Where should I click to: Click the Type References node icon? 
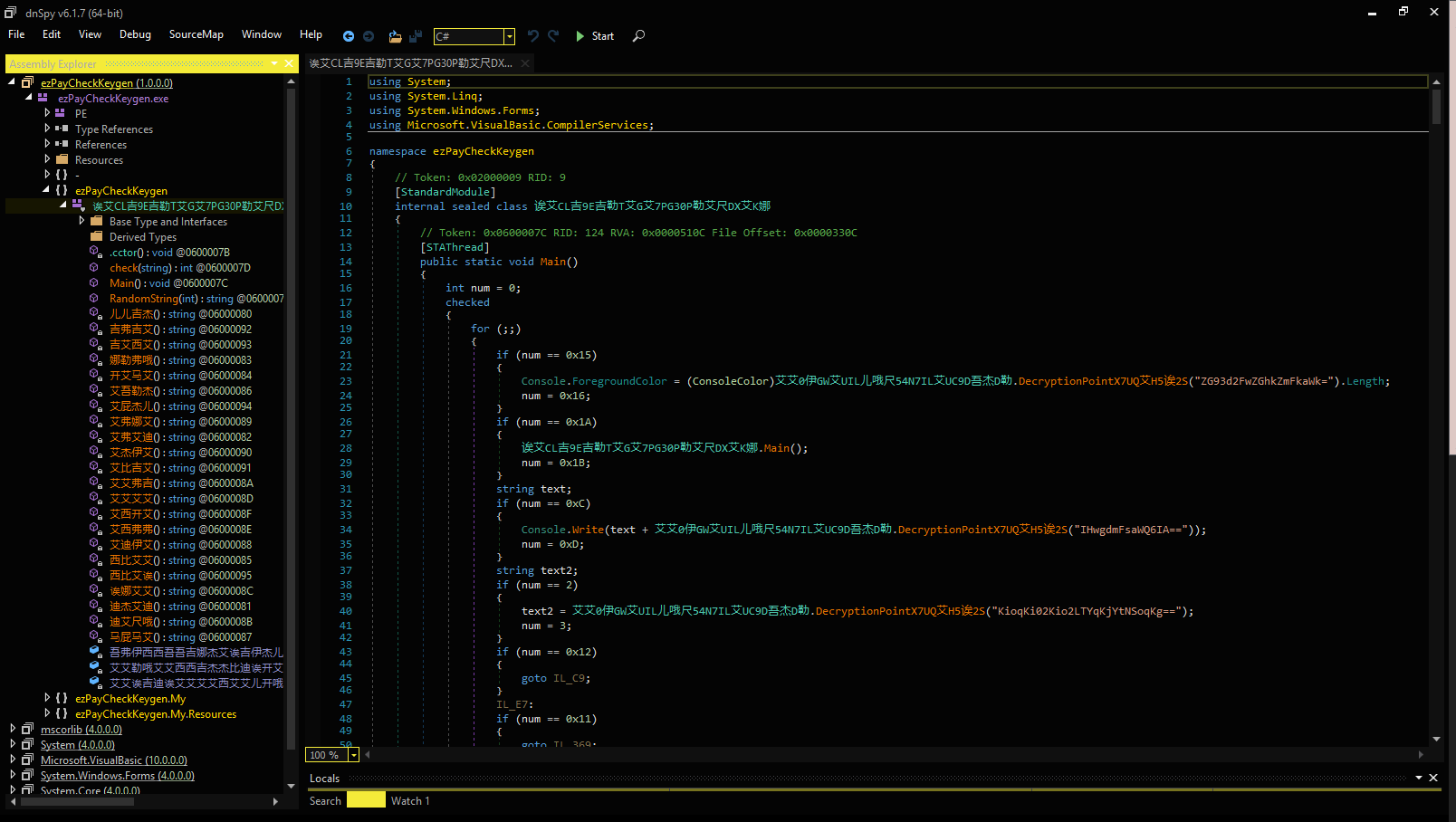[62, 129]
